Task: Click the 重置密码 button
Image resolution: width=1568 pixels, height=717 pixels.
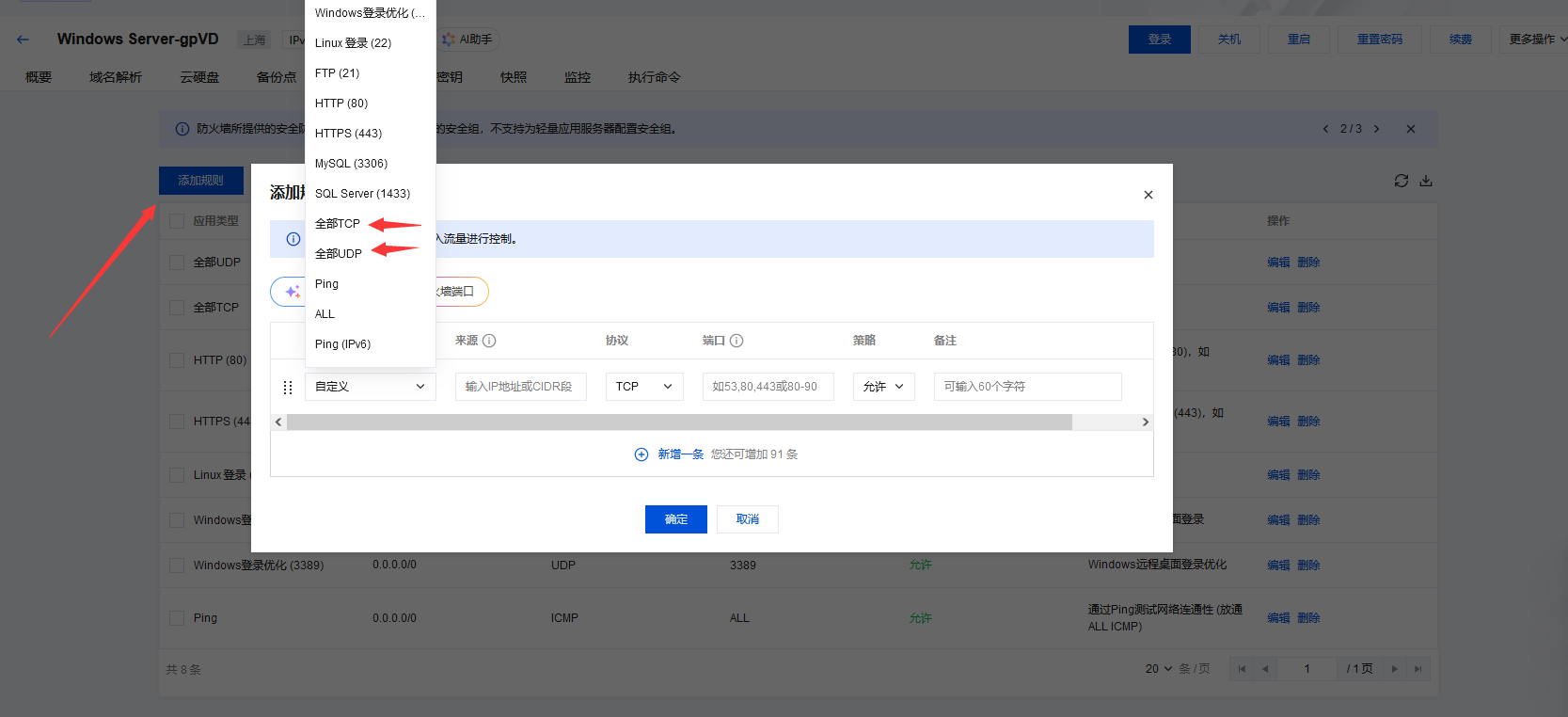Action: [x=1380, y=40]
